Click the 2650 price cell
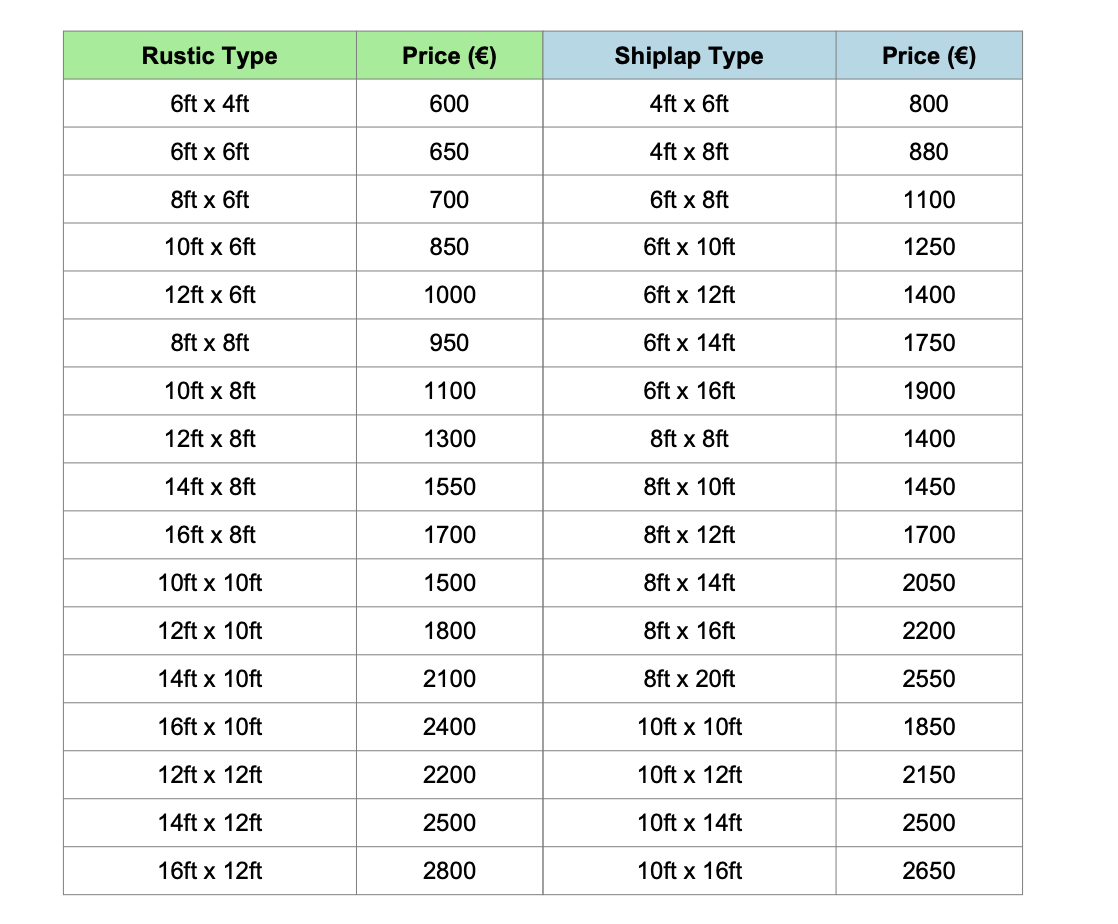 tap(929, 871)
